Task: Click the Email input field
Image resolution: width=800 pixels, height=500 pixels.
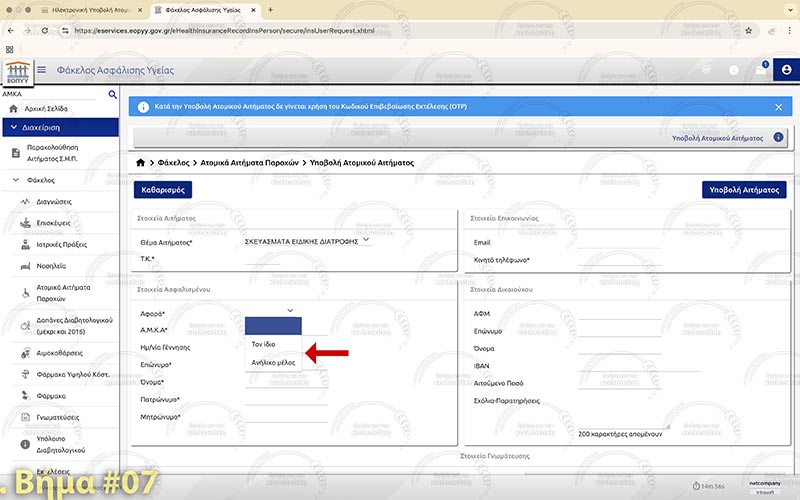Action: [x=619, y=242]
